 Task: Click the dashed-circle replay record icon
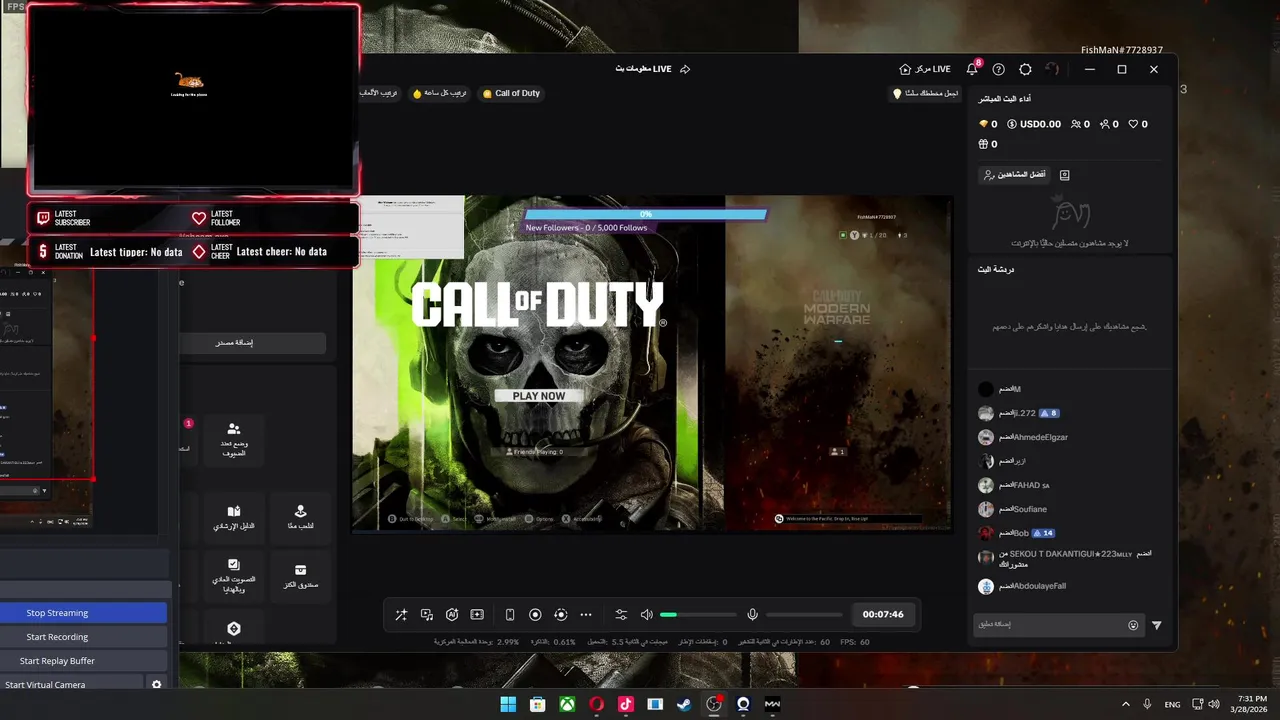(x=560, y=615)
